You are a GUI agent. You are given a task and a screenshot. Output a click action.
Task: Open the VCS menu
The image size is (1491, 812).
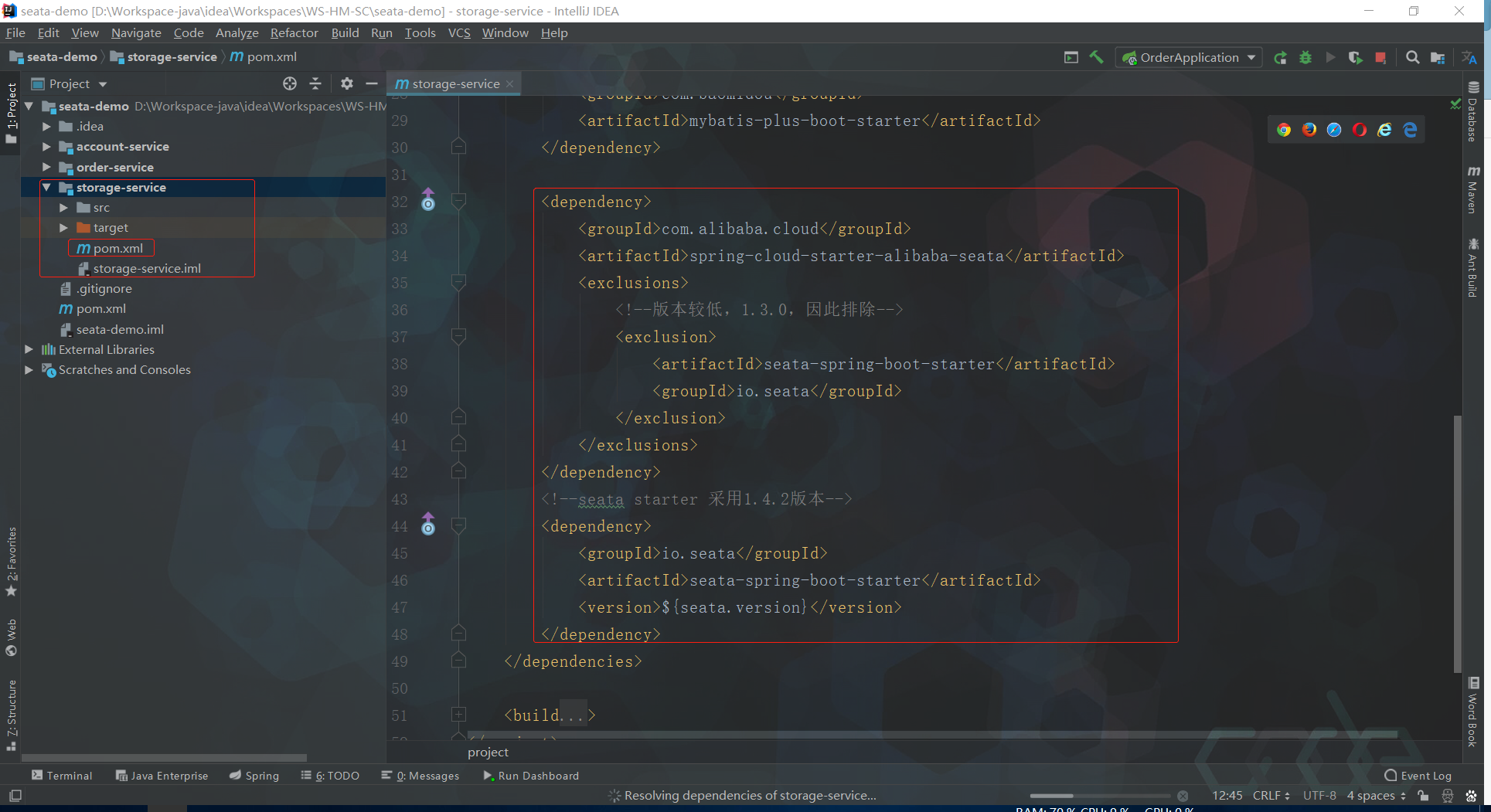(x=459, y=32)
